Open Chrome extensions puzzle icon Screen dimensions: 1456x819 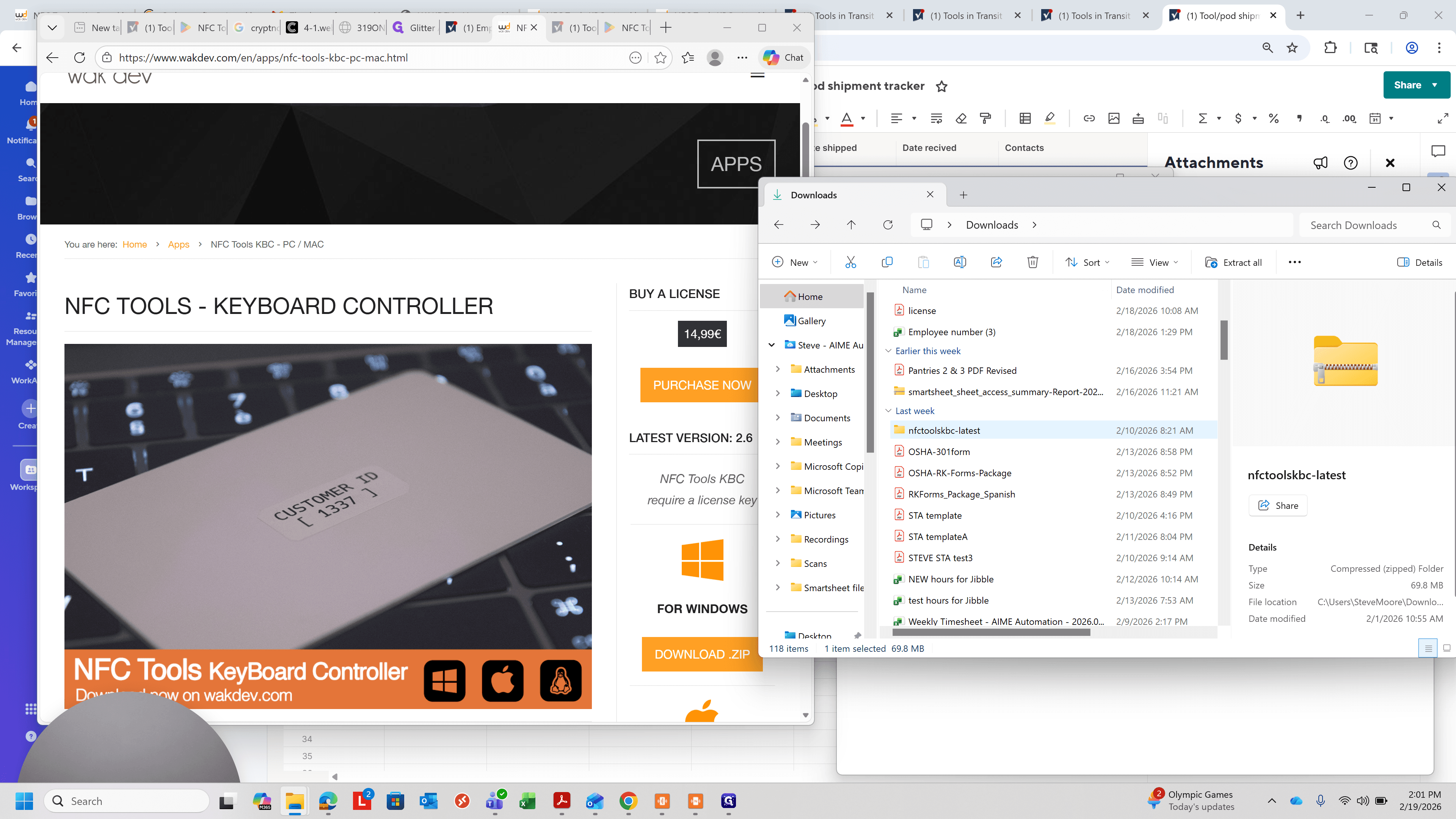tap(1330, 48)
